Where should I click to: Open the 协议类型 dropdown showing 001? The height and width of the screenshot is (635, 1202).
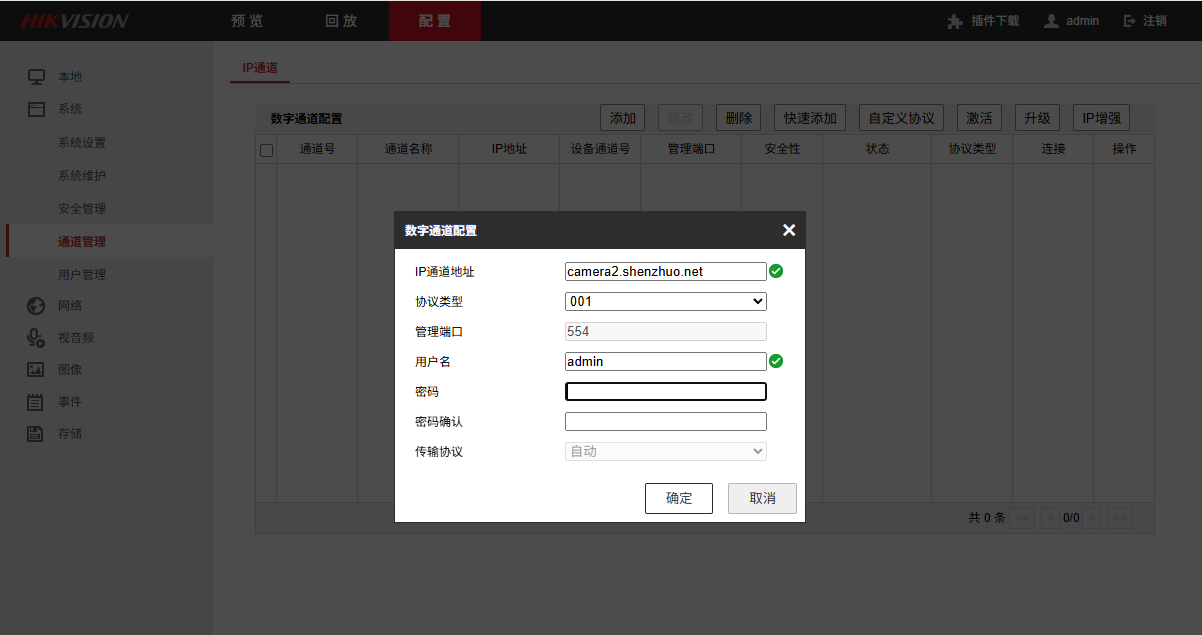(665, 301)
